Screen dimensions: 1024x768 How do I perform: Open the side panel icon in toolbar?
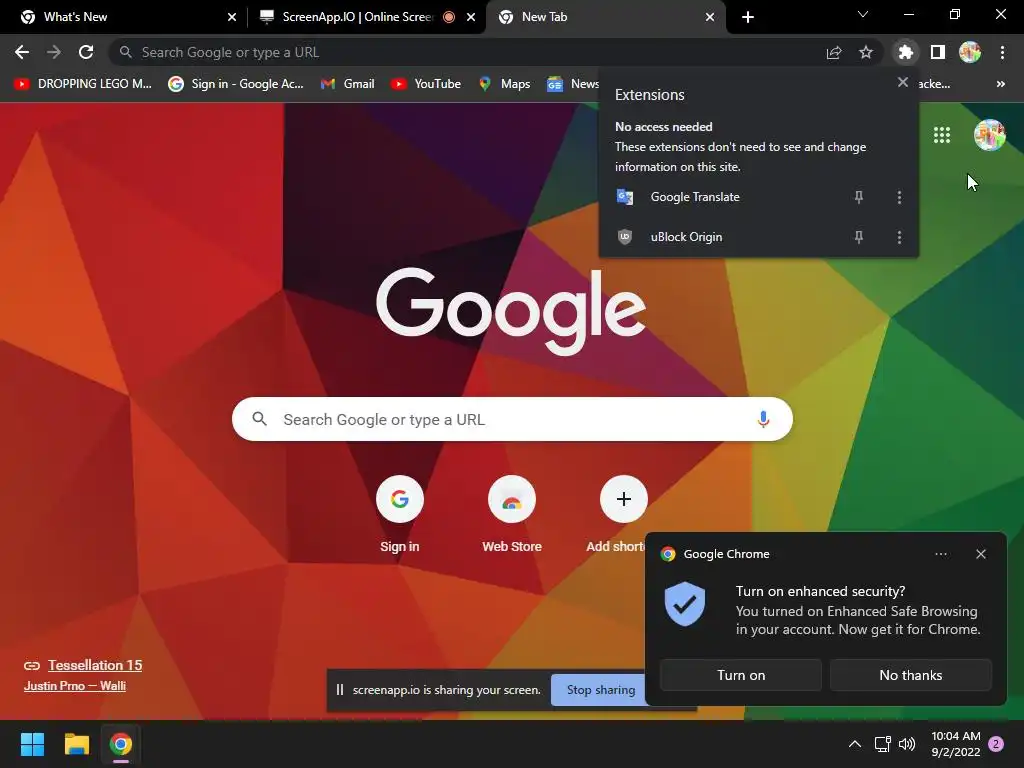coord(937,52)
